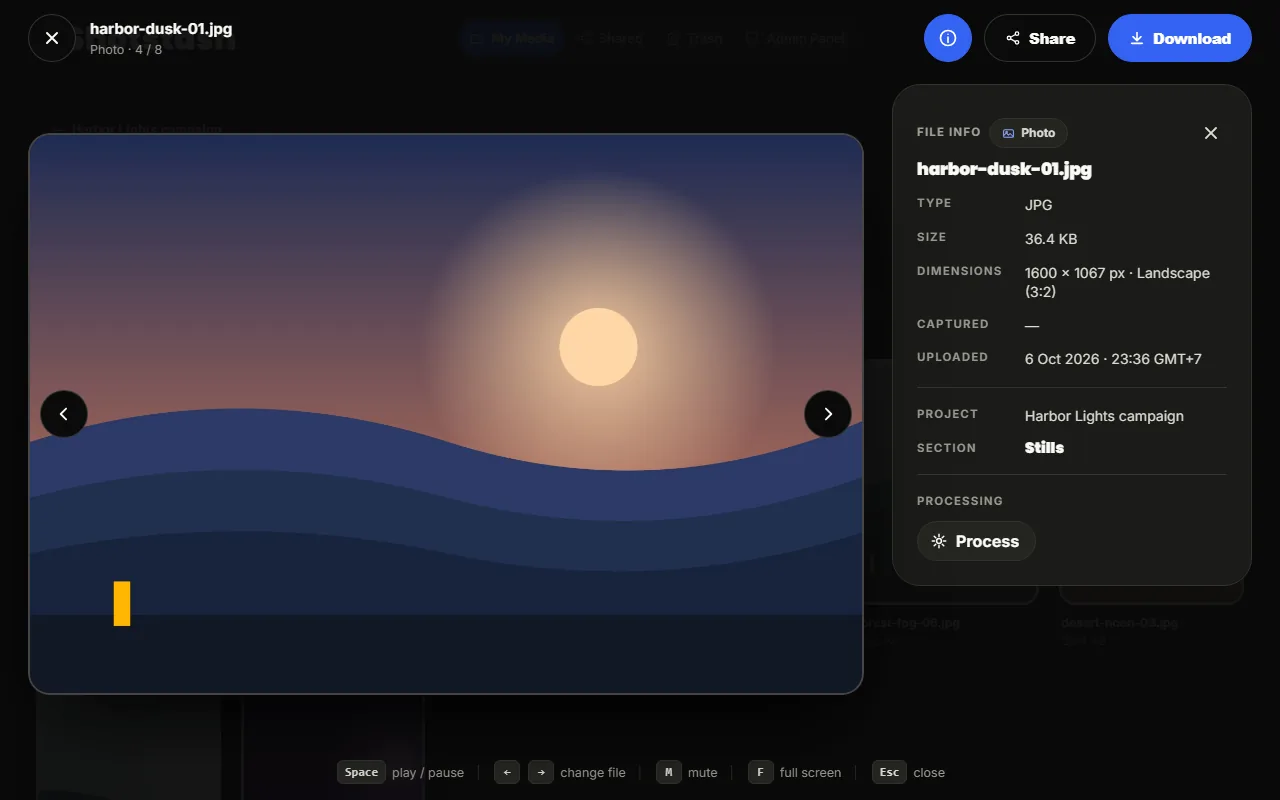Screen dimensions: 1280x800
Task: Click the Stills section value
Action: coord(1044,448)
